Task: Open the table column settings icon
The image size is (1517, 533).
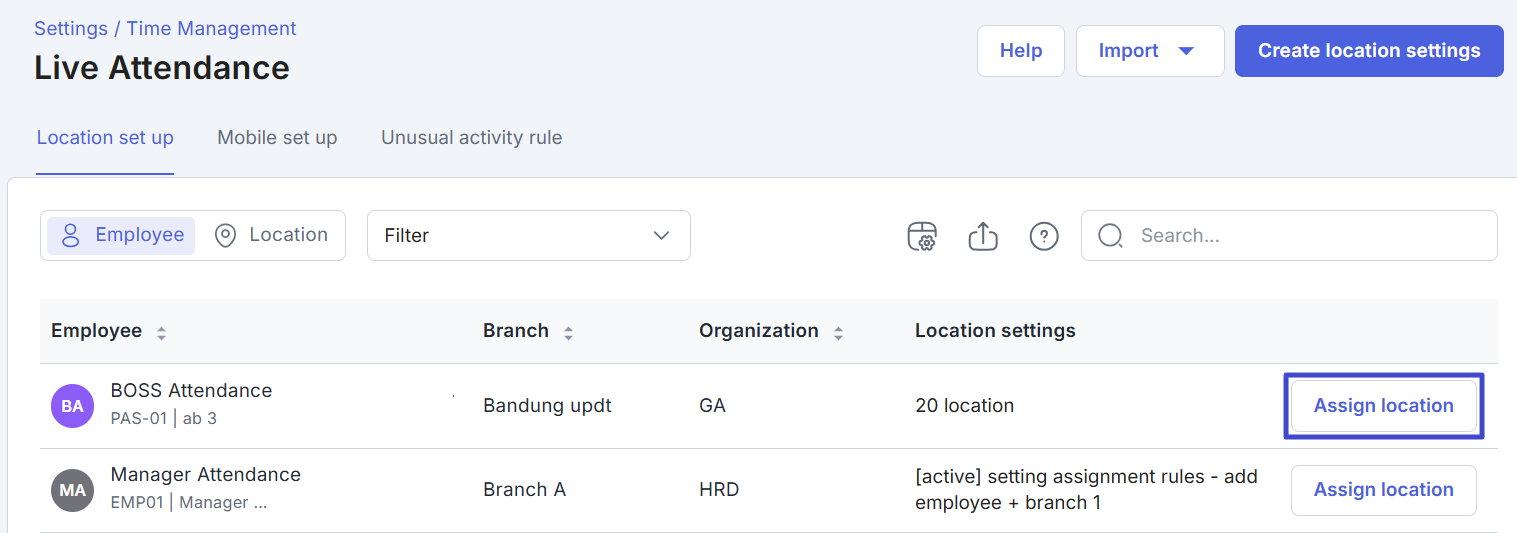Action: 921,236
